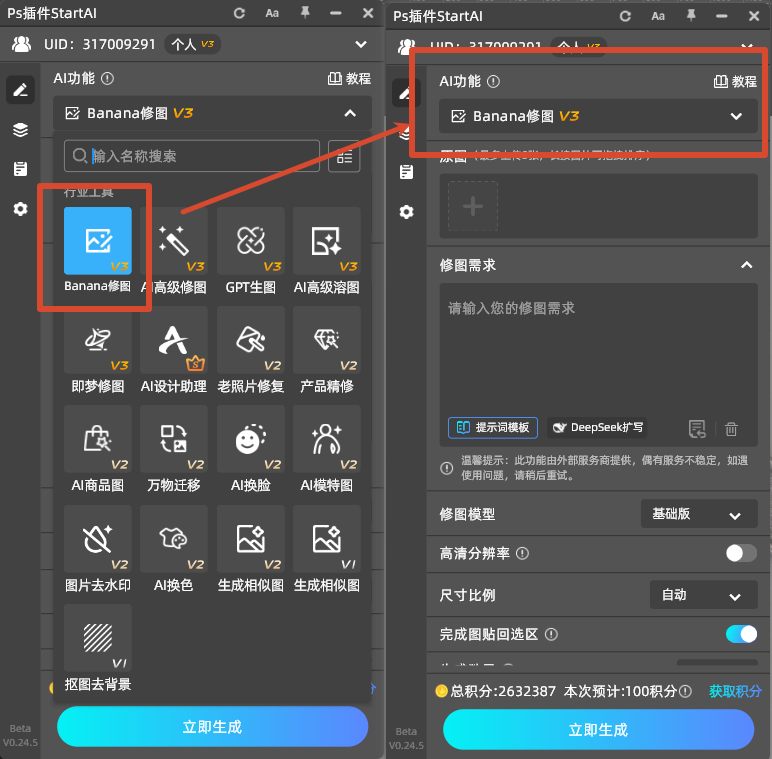Pin the left StartAI window
Image resolution: width=772 pixels, height=759 pixels.
pos(305,13)
